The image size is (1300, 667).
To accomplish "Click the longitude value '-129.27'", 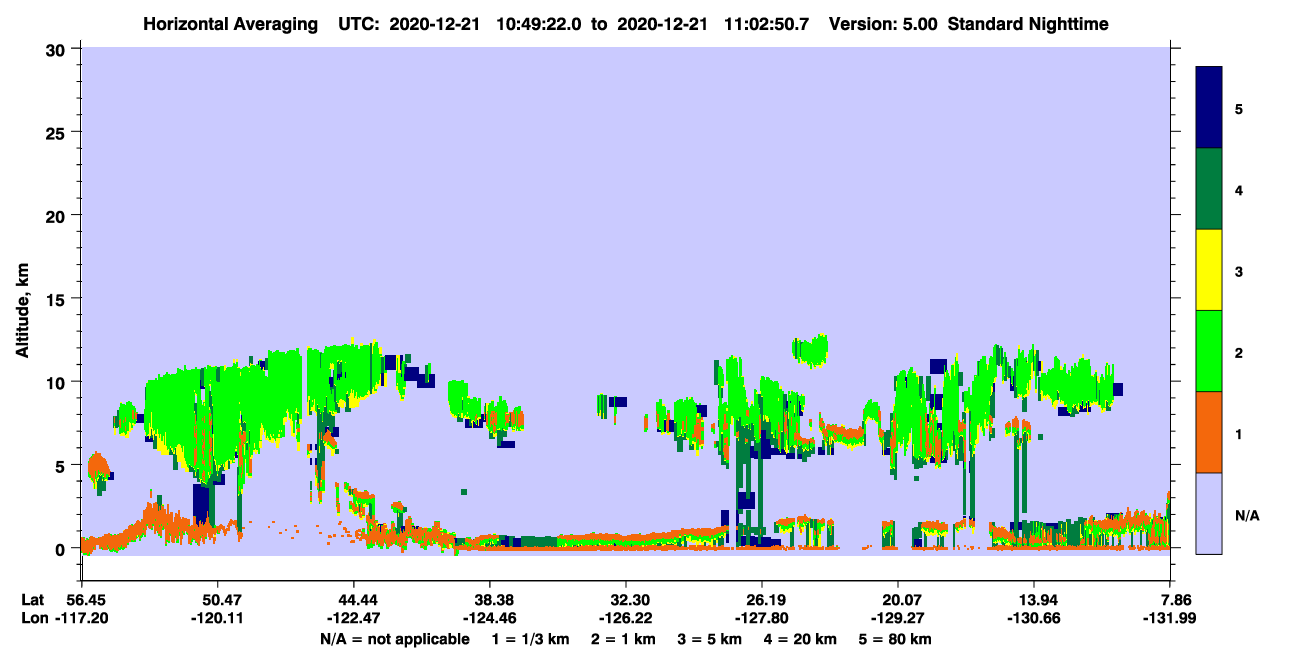I will point(899,618).
